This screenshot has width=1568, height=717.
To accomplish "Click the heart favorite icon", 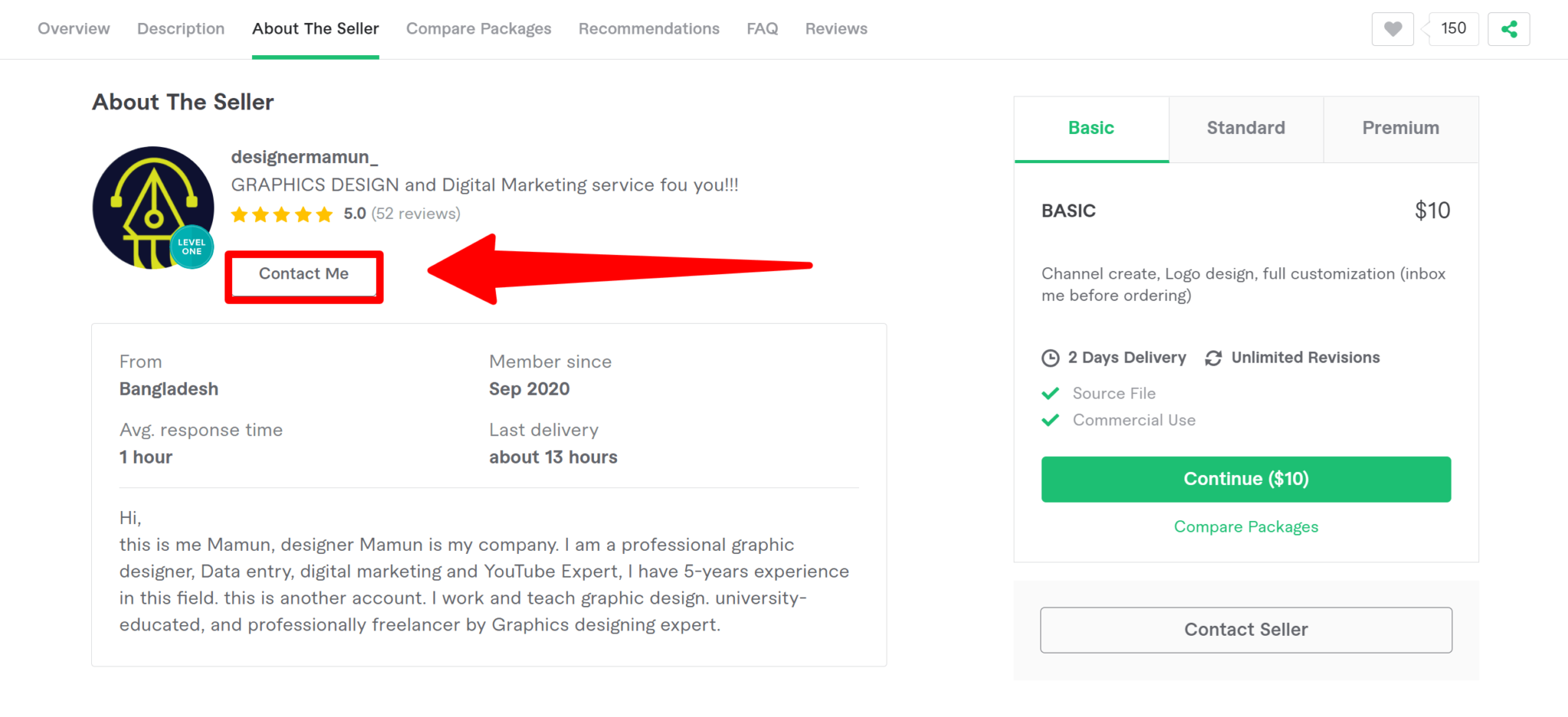I will pos(1393,29).
